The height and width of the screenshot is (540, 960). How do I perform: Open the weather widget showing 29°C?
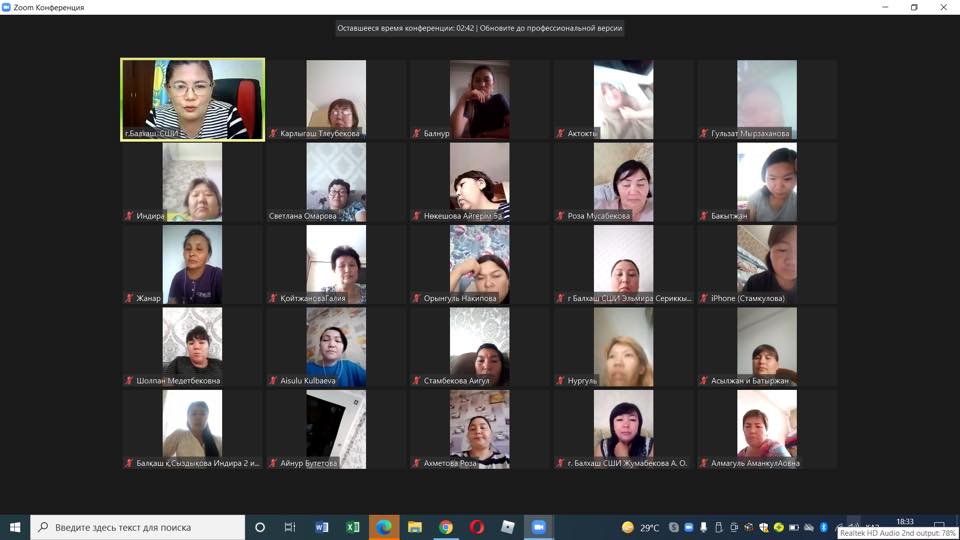click(640, 527)
